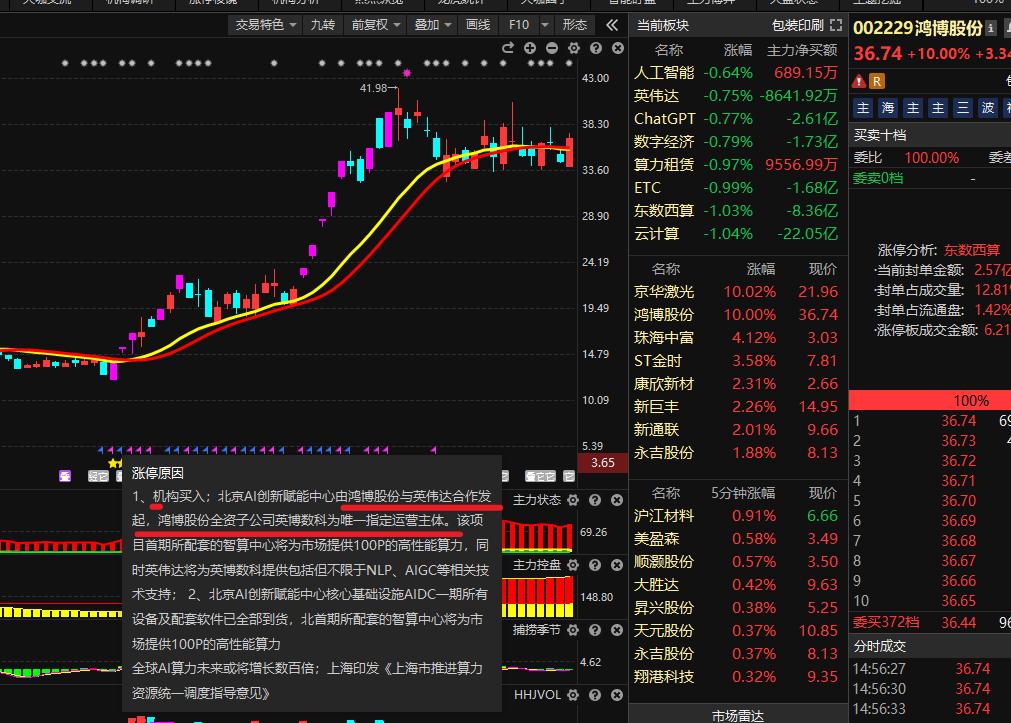Sort by 5分钟涨幅 column header
This screenshot has height=723, width=1011.
click(743, 493)
